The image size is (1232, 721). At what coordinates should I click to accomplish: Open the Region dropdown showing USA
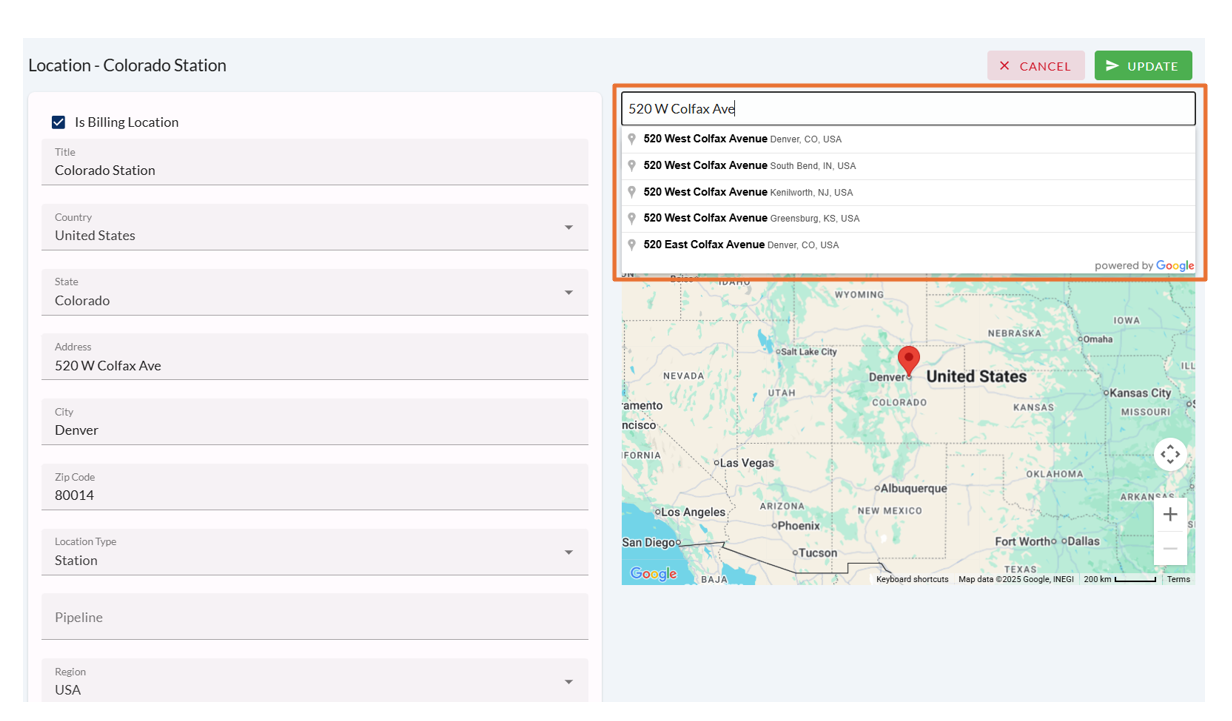[568, 682]
